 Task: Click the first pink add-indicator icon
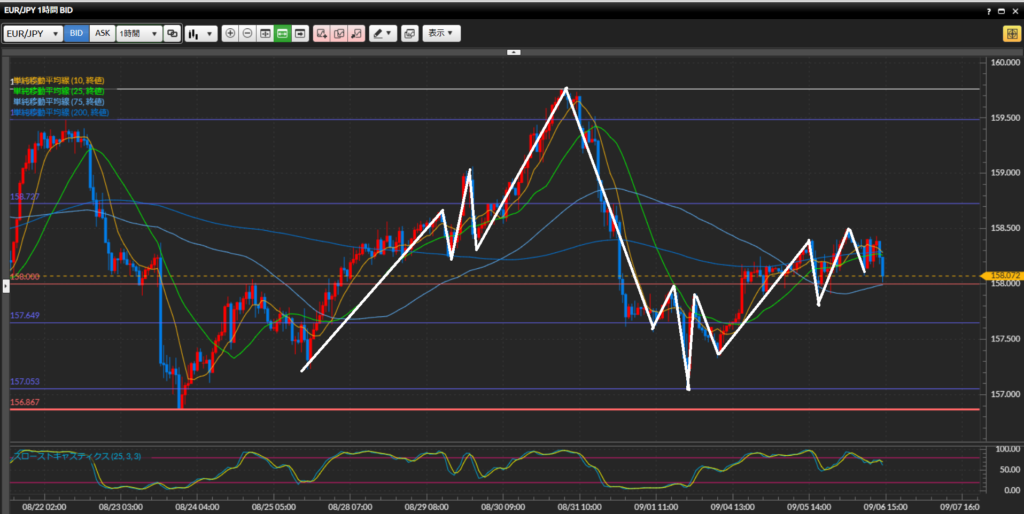coord(322,33)
